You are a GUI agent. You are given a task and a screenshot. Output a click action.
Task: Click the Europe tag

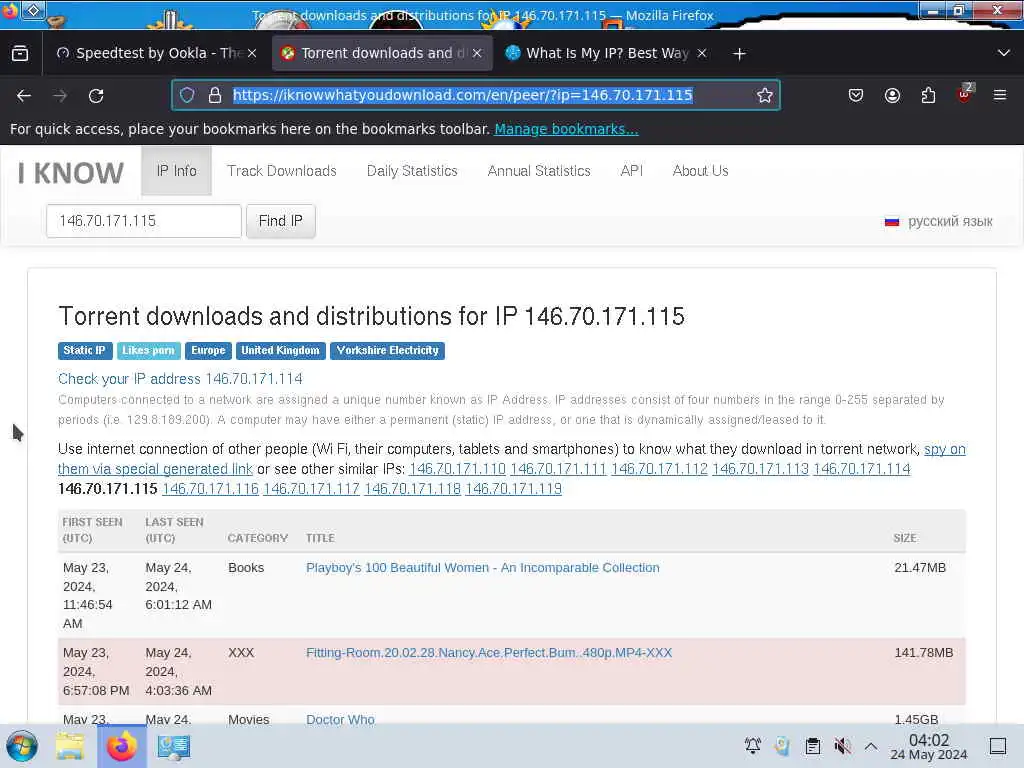pyautogui.click(x=208, y=351)
